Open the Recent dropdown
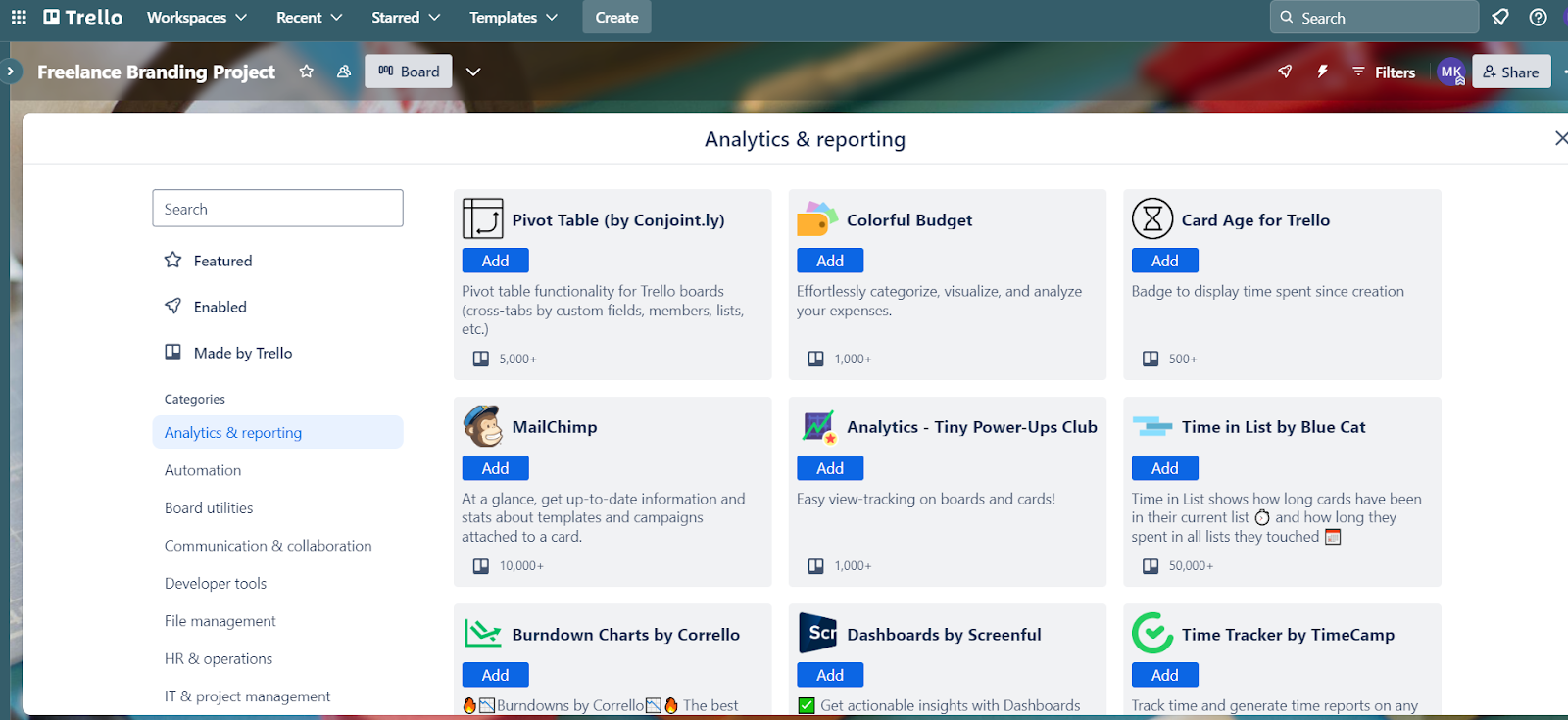 [x=309, y=17]
